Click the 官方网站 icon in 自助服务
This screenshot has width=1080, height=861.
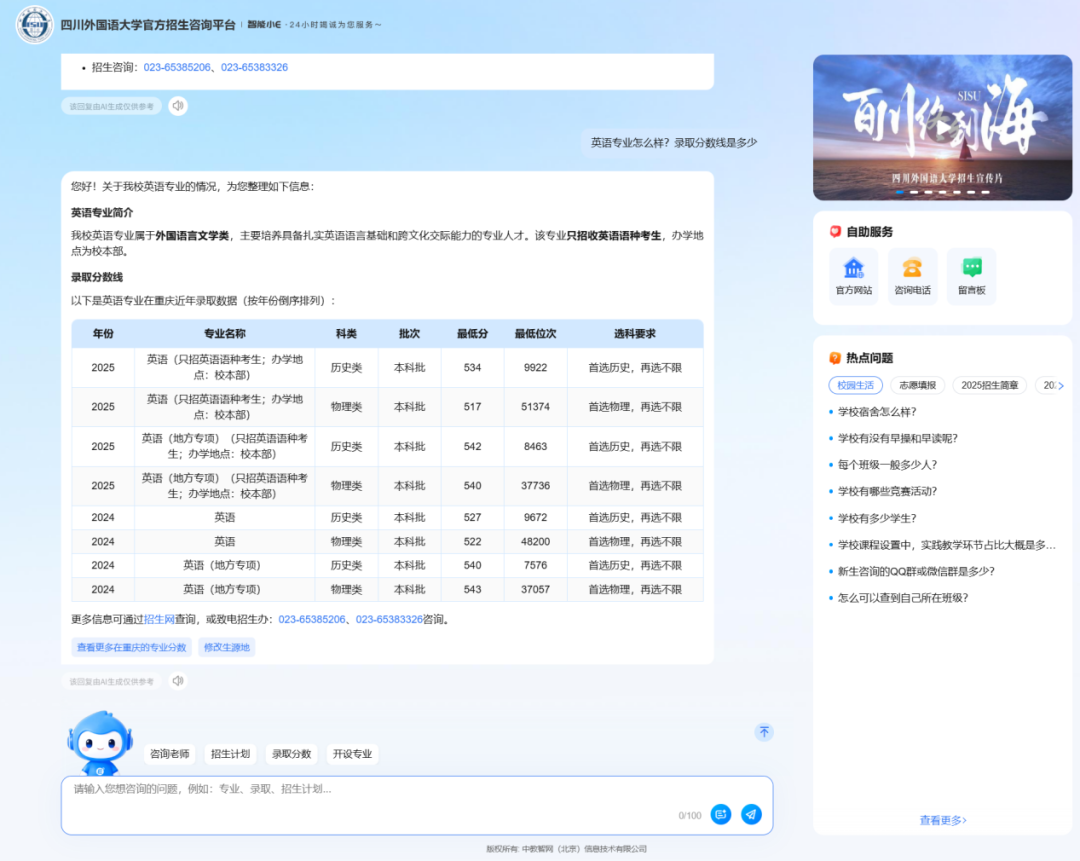853,268
